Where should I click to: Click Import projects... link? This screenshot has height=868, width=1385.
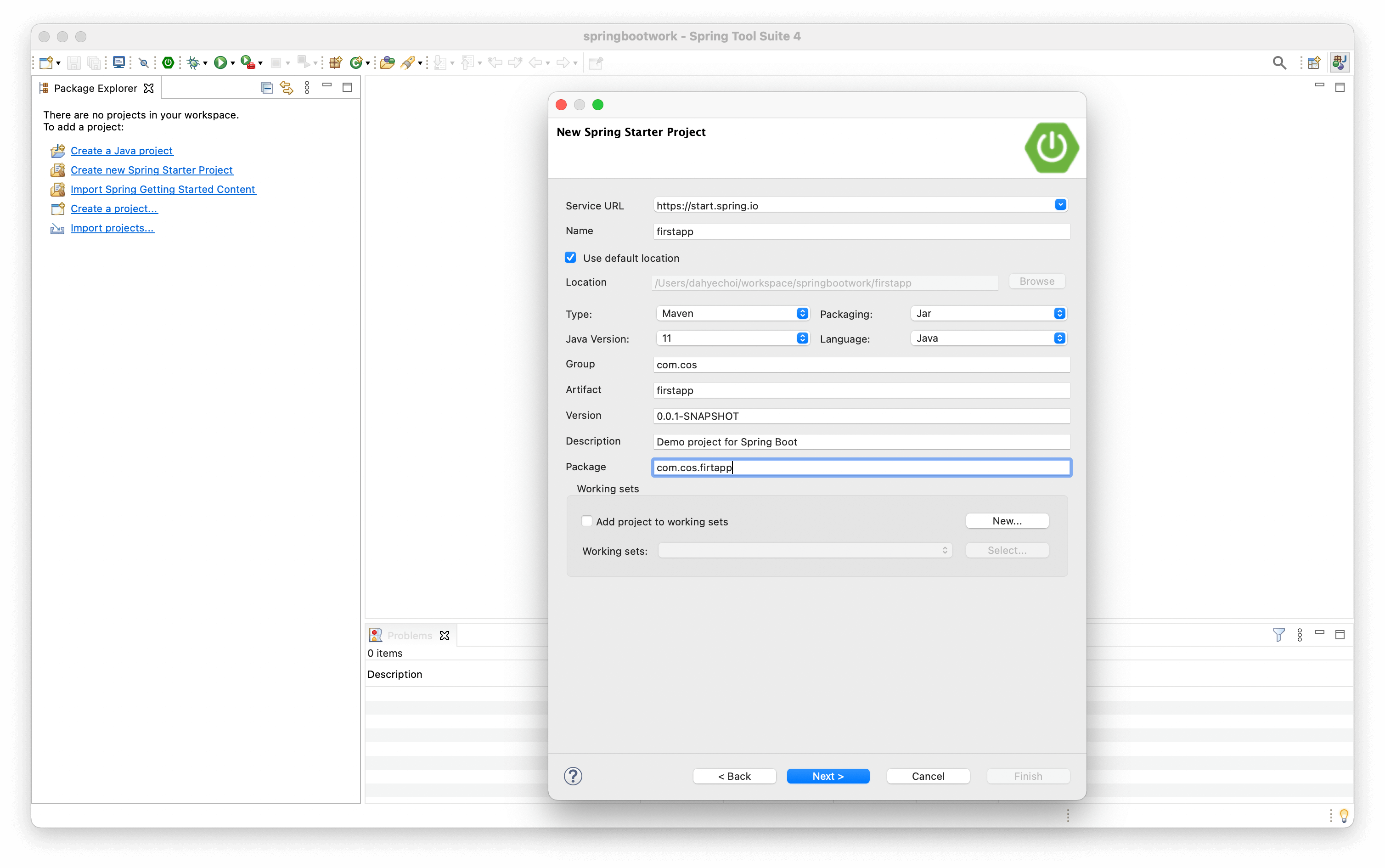click(113, 228)
